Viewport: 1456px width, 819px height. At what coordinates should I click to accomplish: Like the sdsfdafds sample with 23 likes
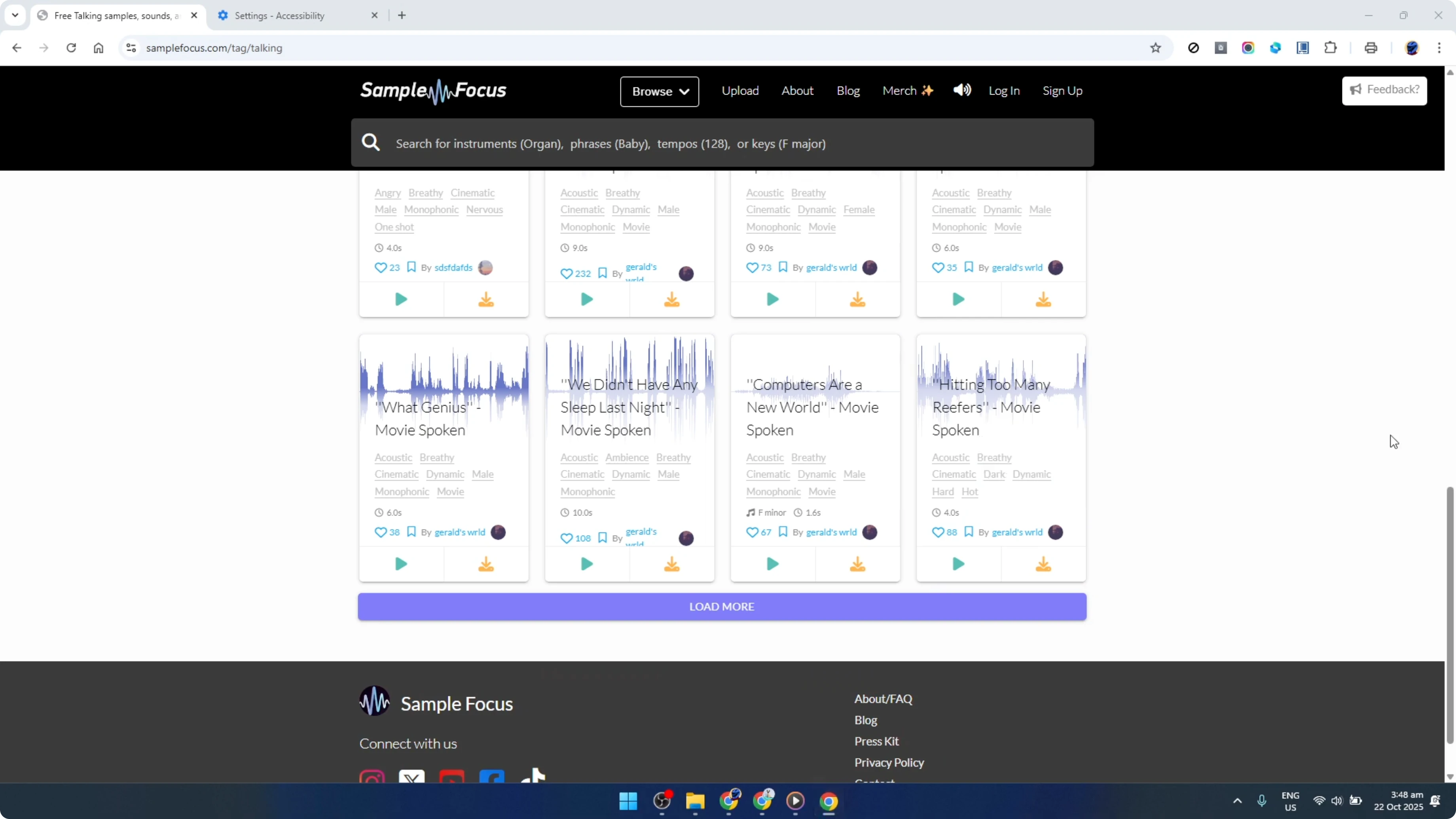380,268
